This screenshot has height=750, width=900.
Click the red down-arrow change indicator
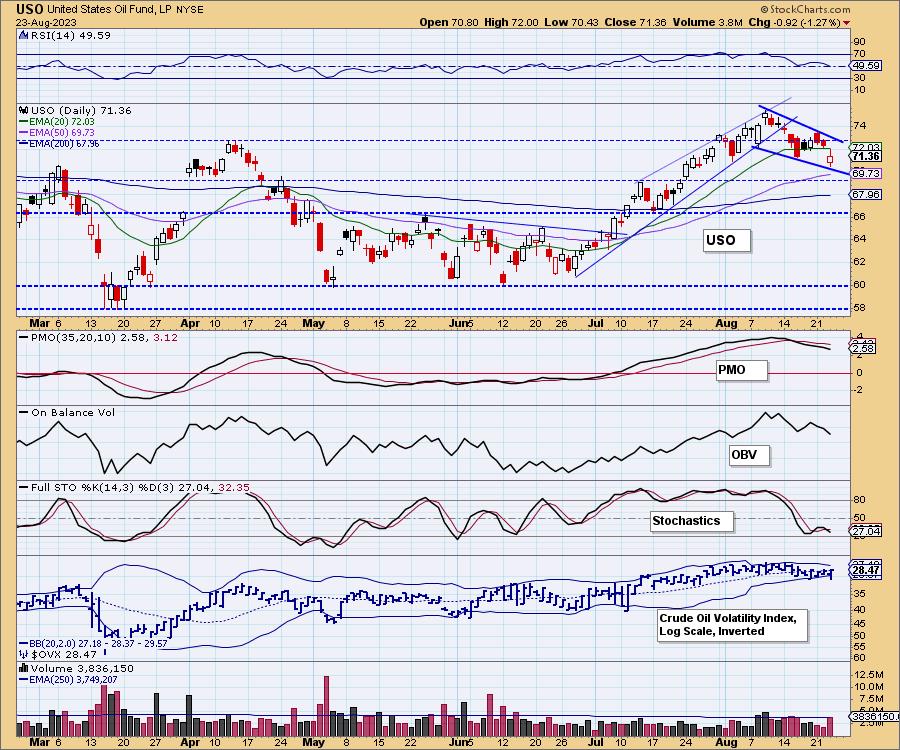click(x=847, y=23)
